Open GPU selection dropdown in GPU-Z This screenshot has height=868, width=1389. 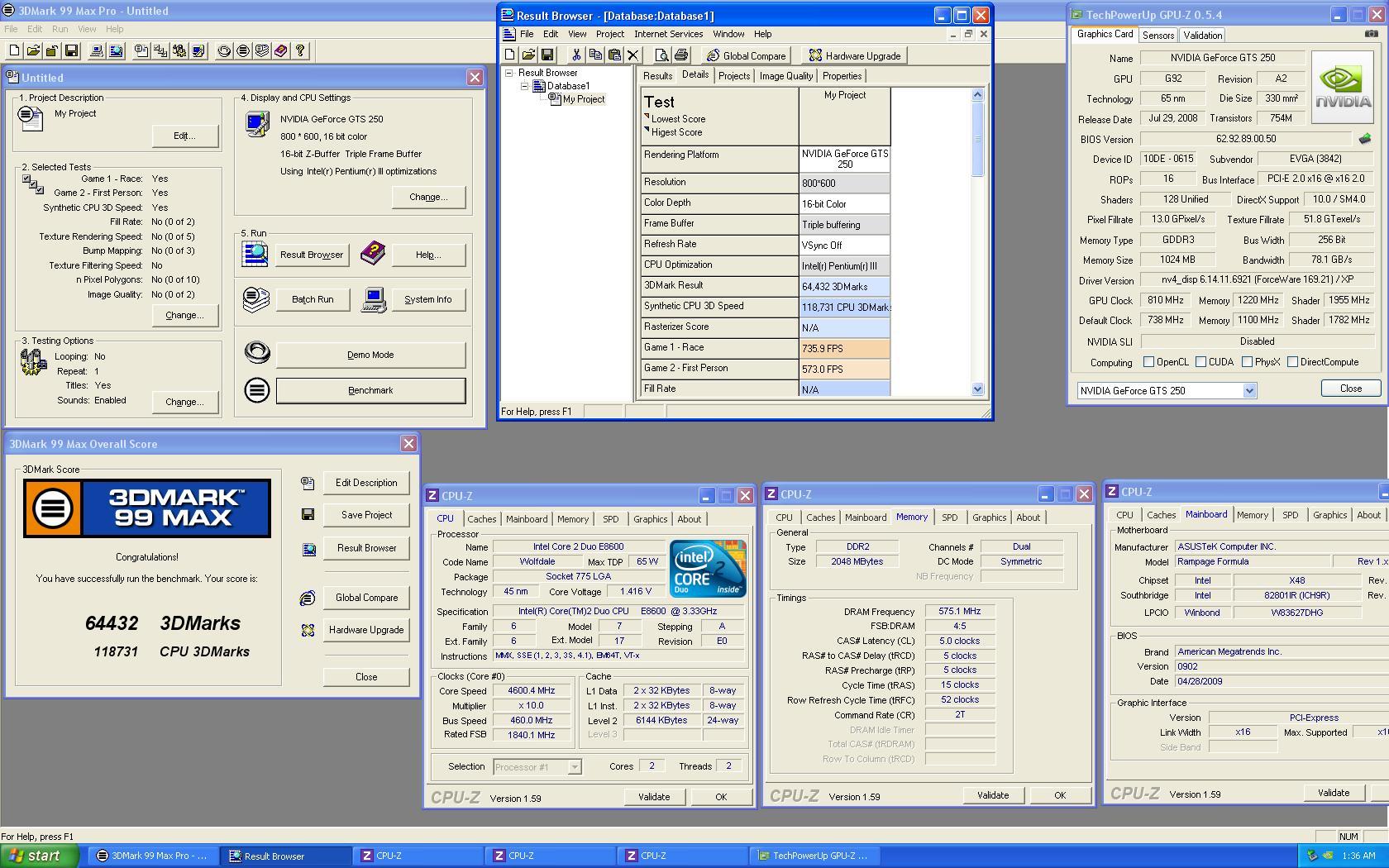(x=1249, y=391)
